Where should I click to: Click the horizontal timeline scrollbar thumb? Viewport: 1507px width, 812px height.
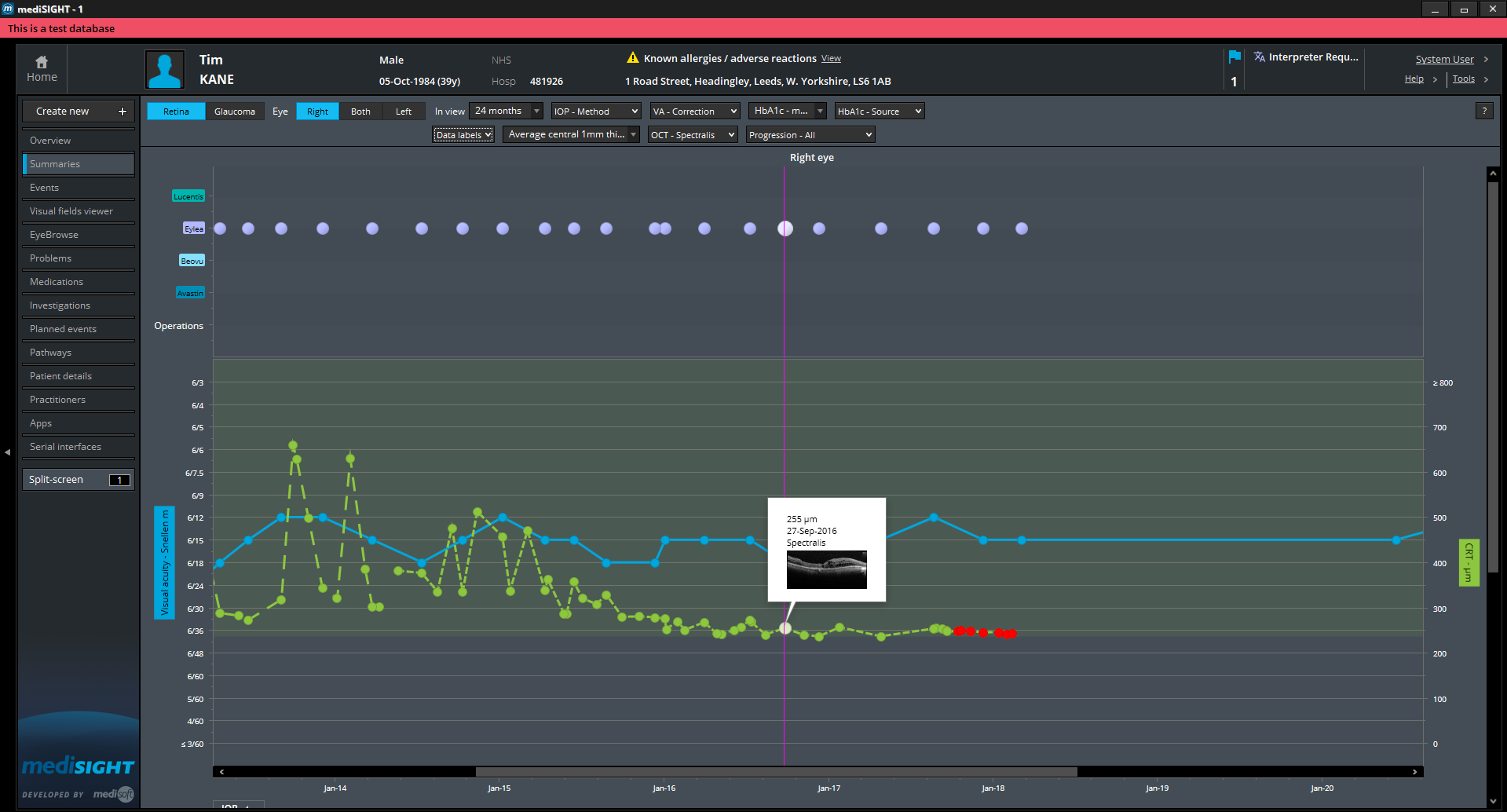pyautogui.click(x=776, y=772)
